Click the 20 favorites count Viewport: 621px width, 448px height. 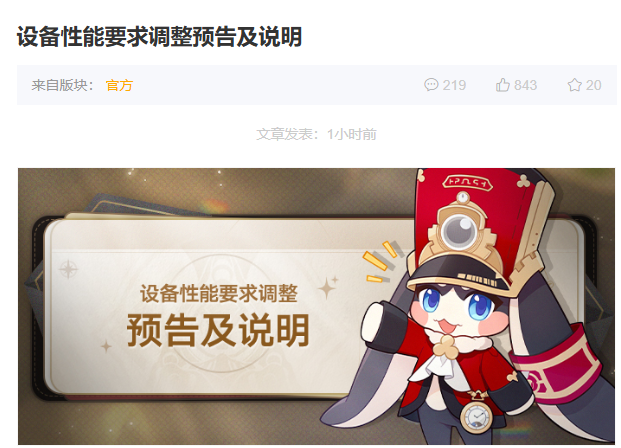[x=594, y=85]
